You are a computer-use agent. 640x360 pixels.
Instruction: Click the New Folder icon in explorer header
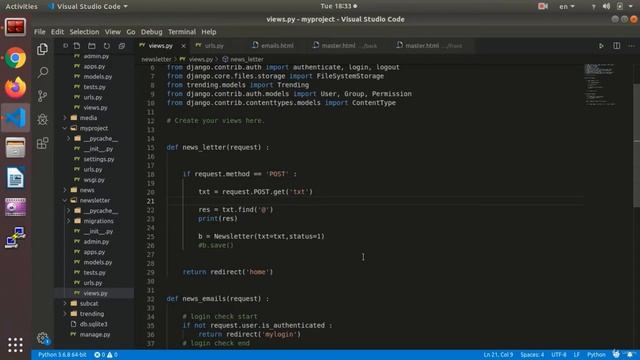[x=92, y=46]
